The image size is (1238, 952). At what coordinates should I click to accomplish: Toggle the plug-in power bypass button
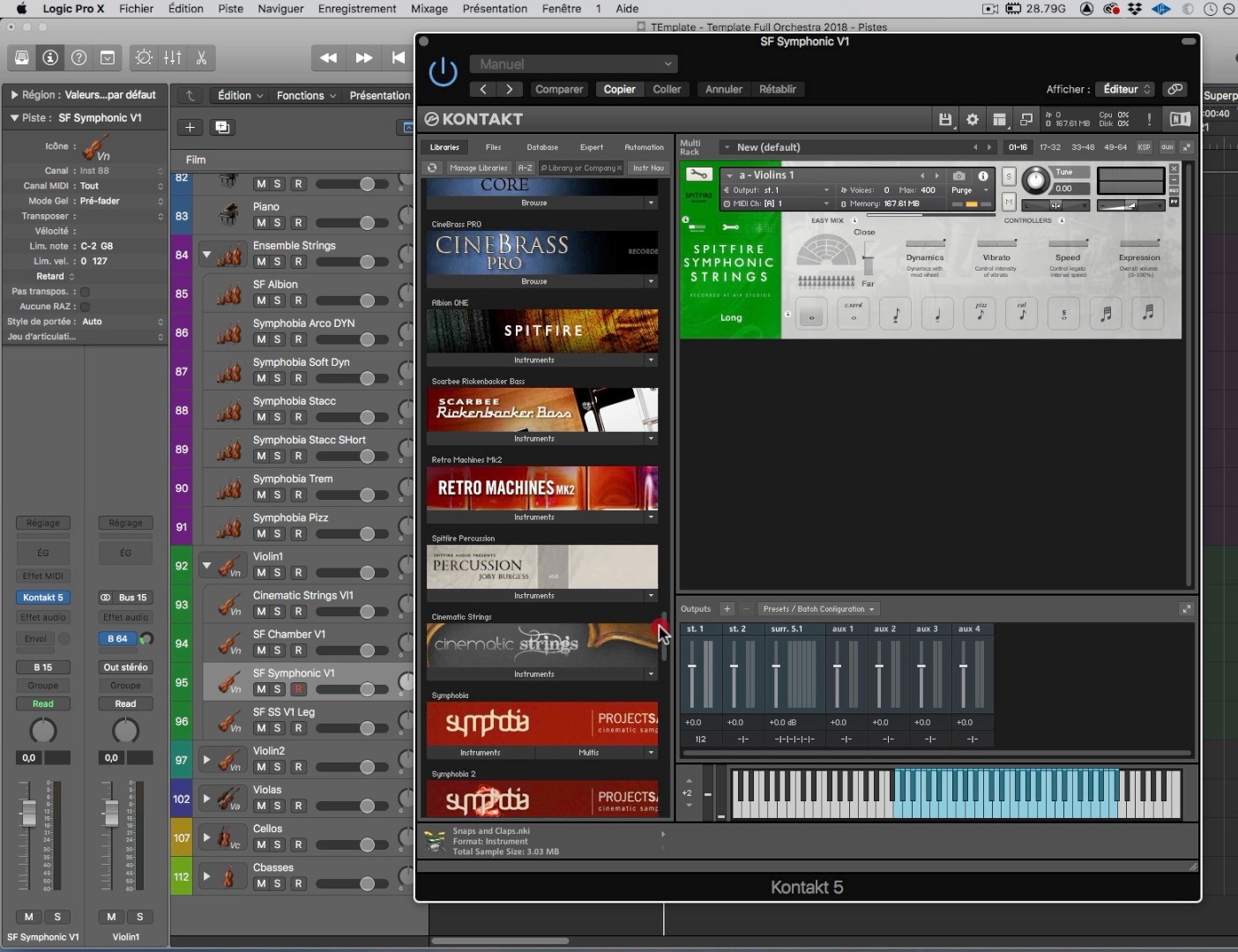(x=443, y=71)
